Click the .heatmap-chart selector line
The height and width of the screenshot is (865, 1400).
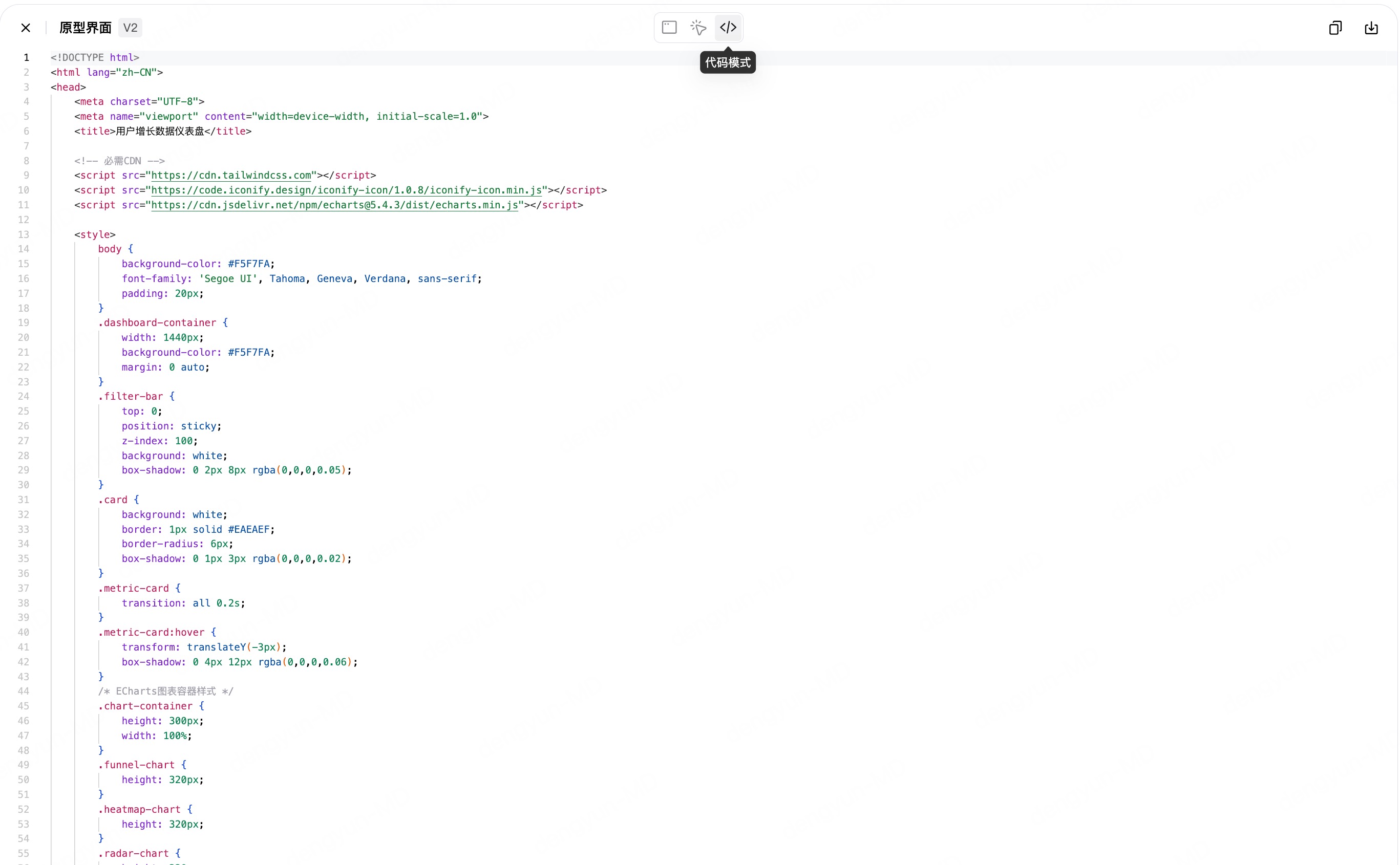pyautogui.click(x=145, y=810)
